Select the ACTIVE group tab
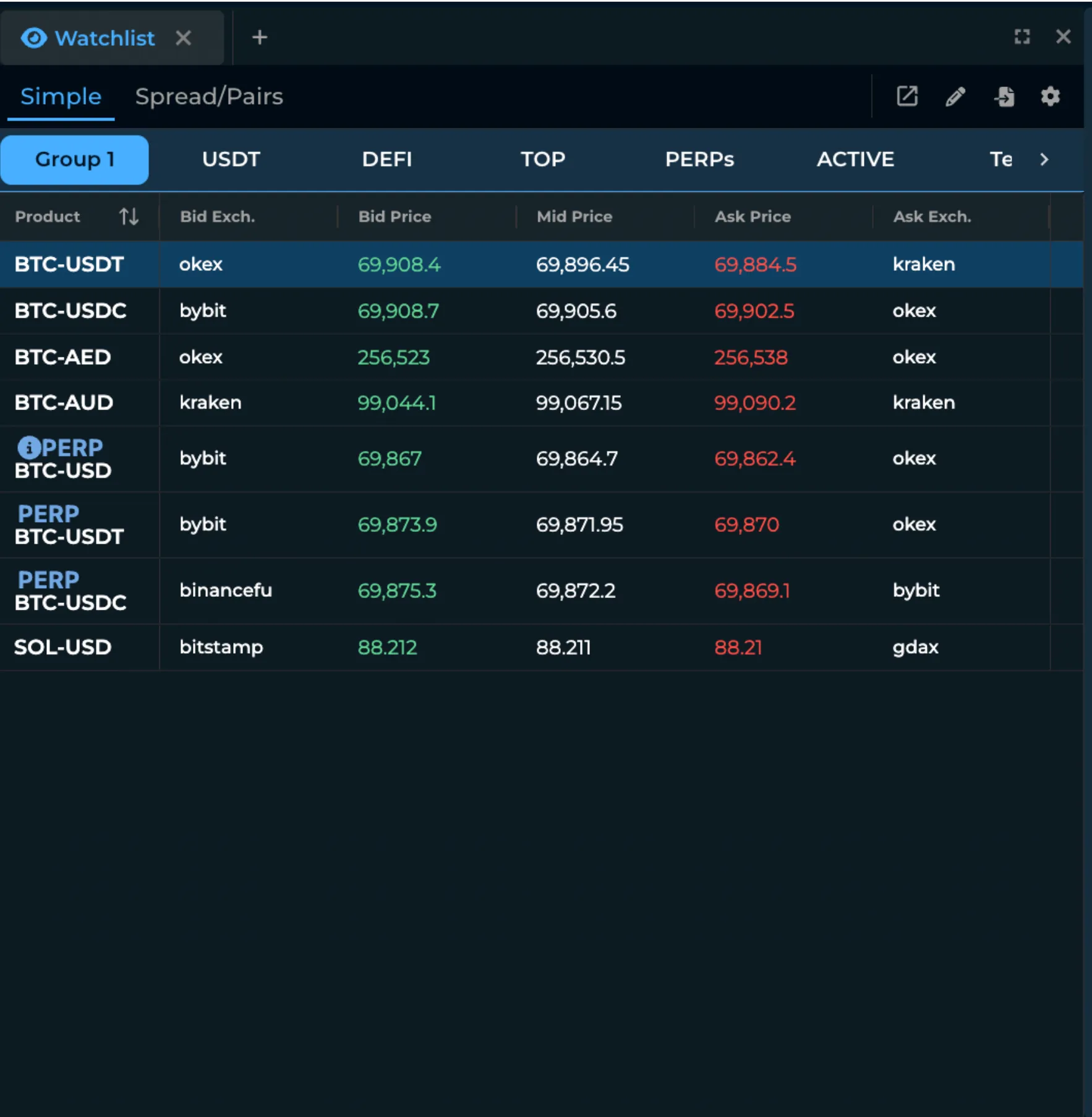 click(855, 160)
